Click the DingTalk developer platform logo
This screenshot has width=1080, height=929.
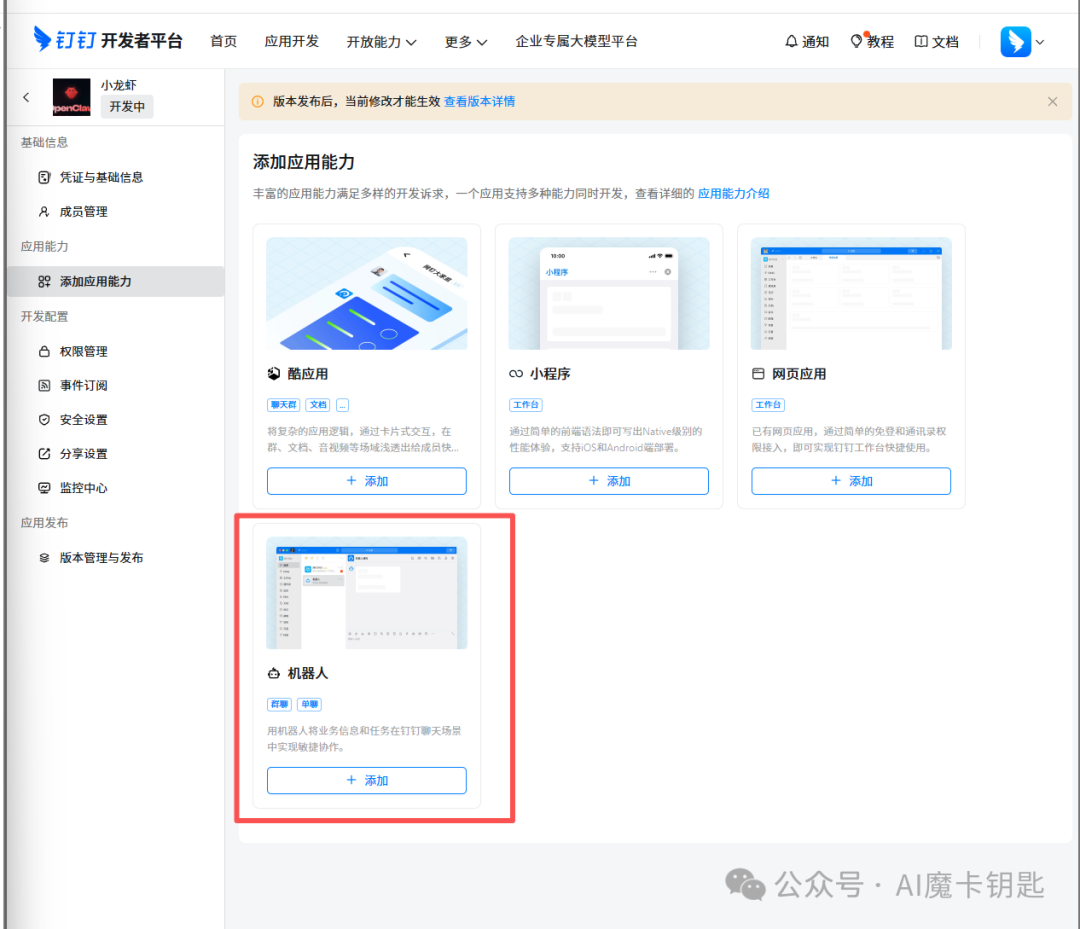click(x=107, y=40)
